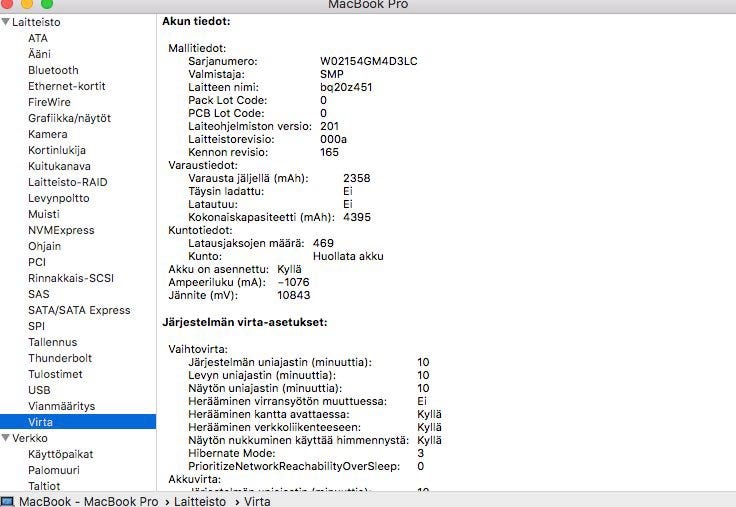Click the Laitteistorevisio value 000a
The image size is (736, 507).
(x=333, y=139)
